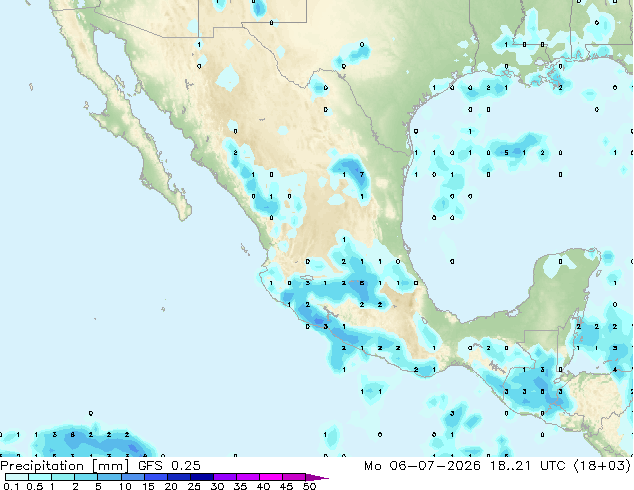Click the 'Precipitation' title word

point(42,466)
